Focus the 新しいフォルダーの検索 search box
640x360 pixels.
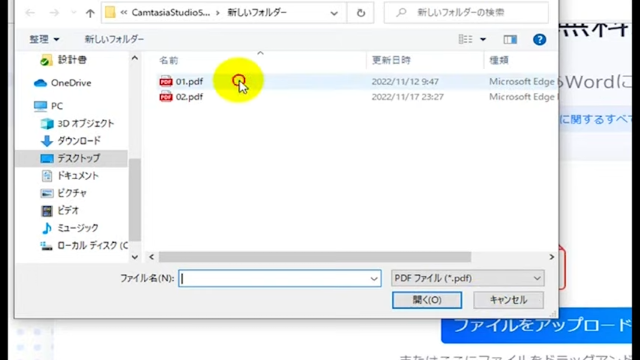pos(466,13)
